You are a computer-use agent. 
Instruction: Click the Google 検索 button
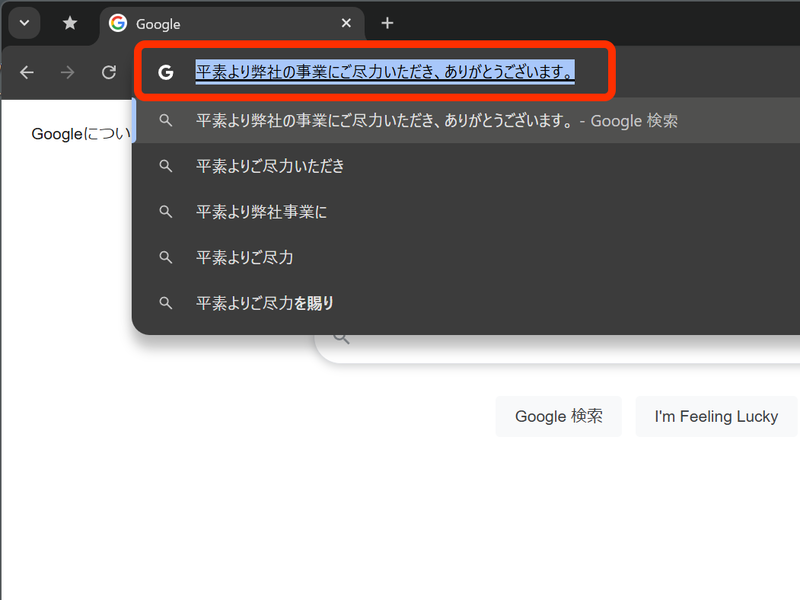tap(558, 416)
